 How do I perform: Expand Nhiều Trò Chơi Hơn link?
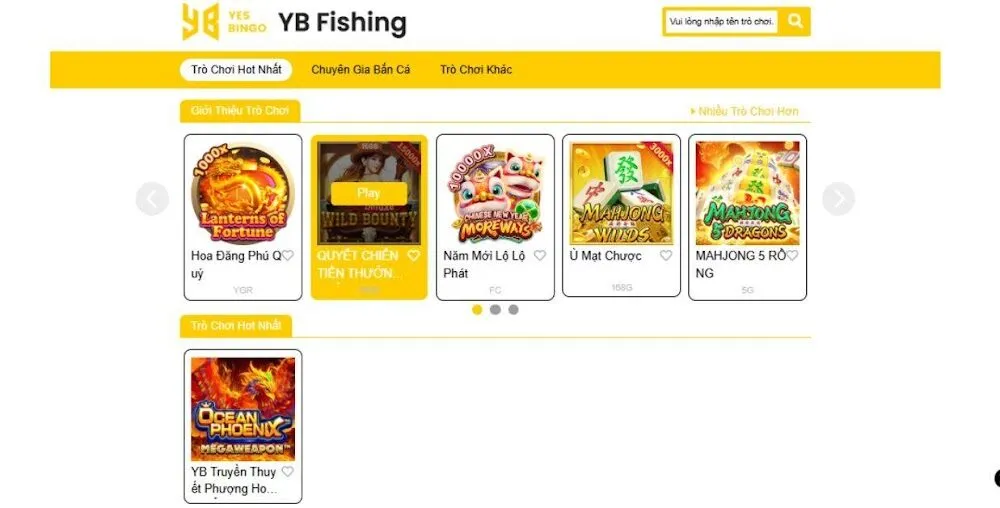click(x=744, y=111)
